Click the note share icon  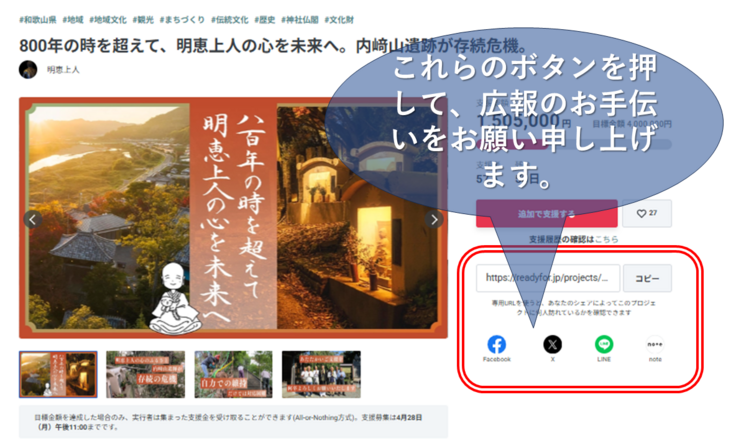click(655, 345)
